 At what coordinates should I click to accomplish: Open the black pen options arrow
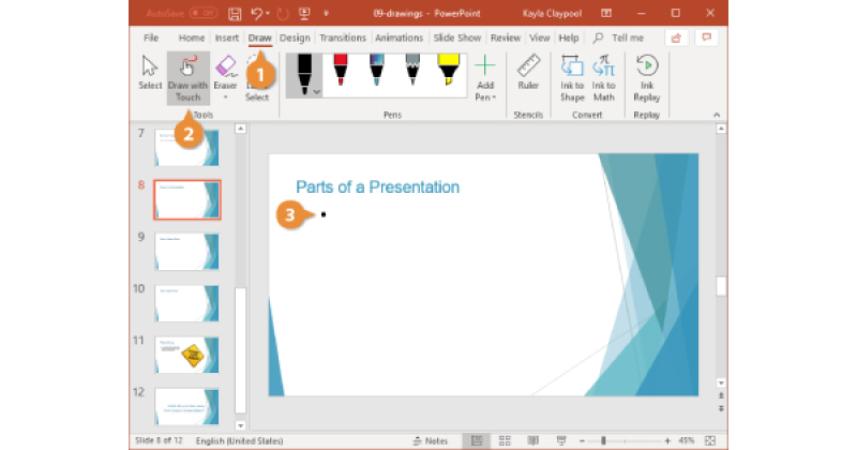316,92
